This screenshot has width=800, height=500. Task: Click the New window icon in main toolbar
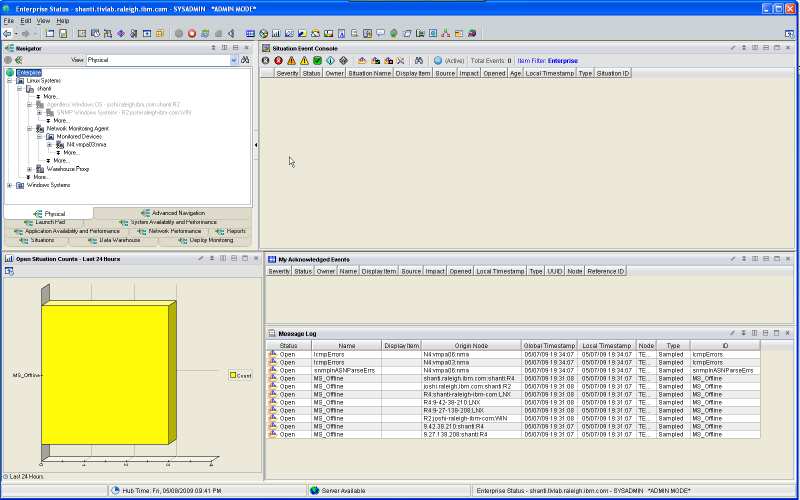50,34
